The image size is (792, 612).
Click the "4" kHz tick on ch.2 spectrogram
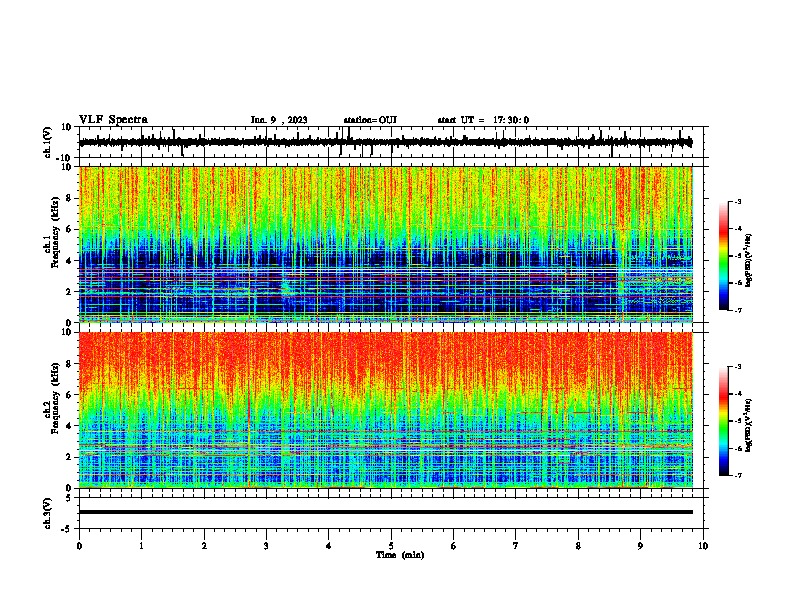click(69, 426)
